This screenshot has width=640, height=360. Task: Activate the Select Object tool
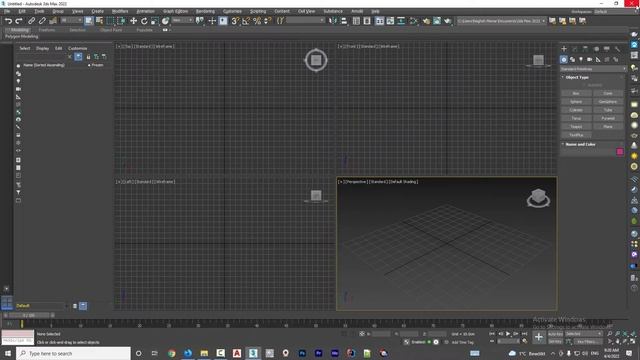tap(89, 21)
